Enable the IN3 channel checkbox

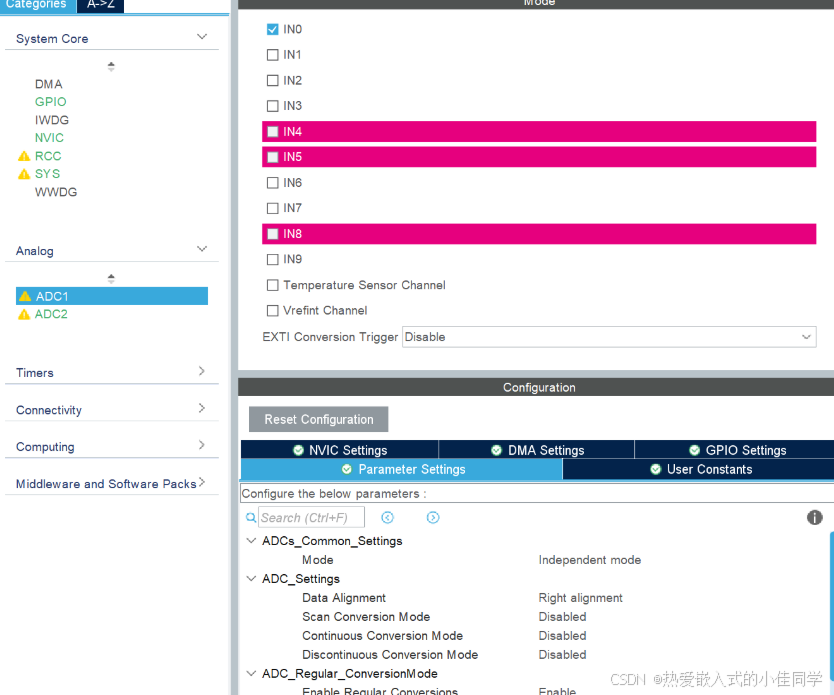272,106
